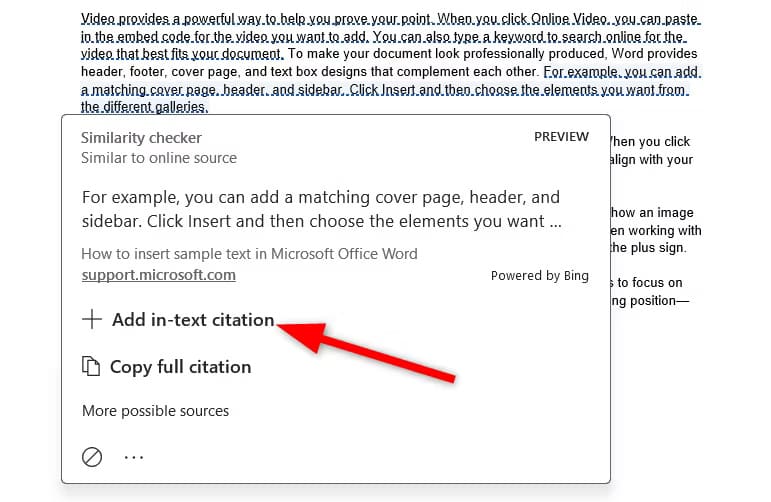Screen dimensions: 771x502
Task: Open the support.microsoft.com link
Action: point(158,275)
